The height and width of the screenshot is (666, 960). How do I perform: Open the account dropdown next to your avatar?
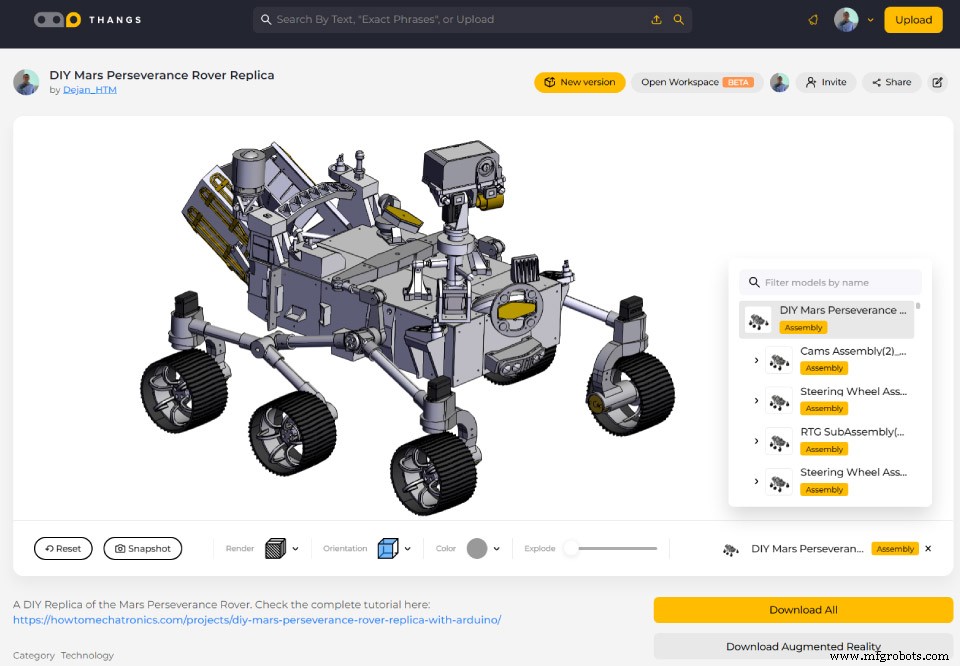click(x=869, y=19)
